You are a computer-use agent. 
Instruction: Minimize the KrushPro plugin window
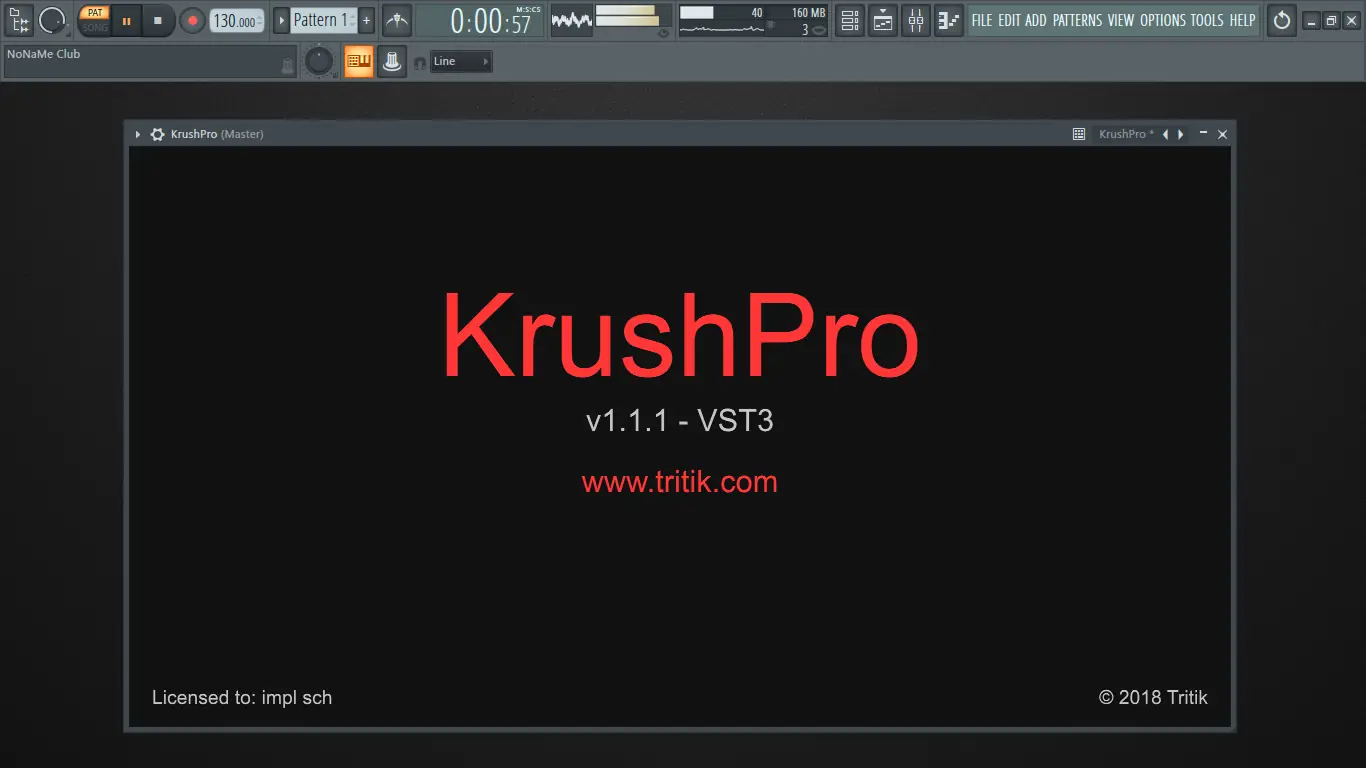(x=1203, y=134)
